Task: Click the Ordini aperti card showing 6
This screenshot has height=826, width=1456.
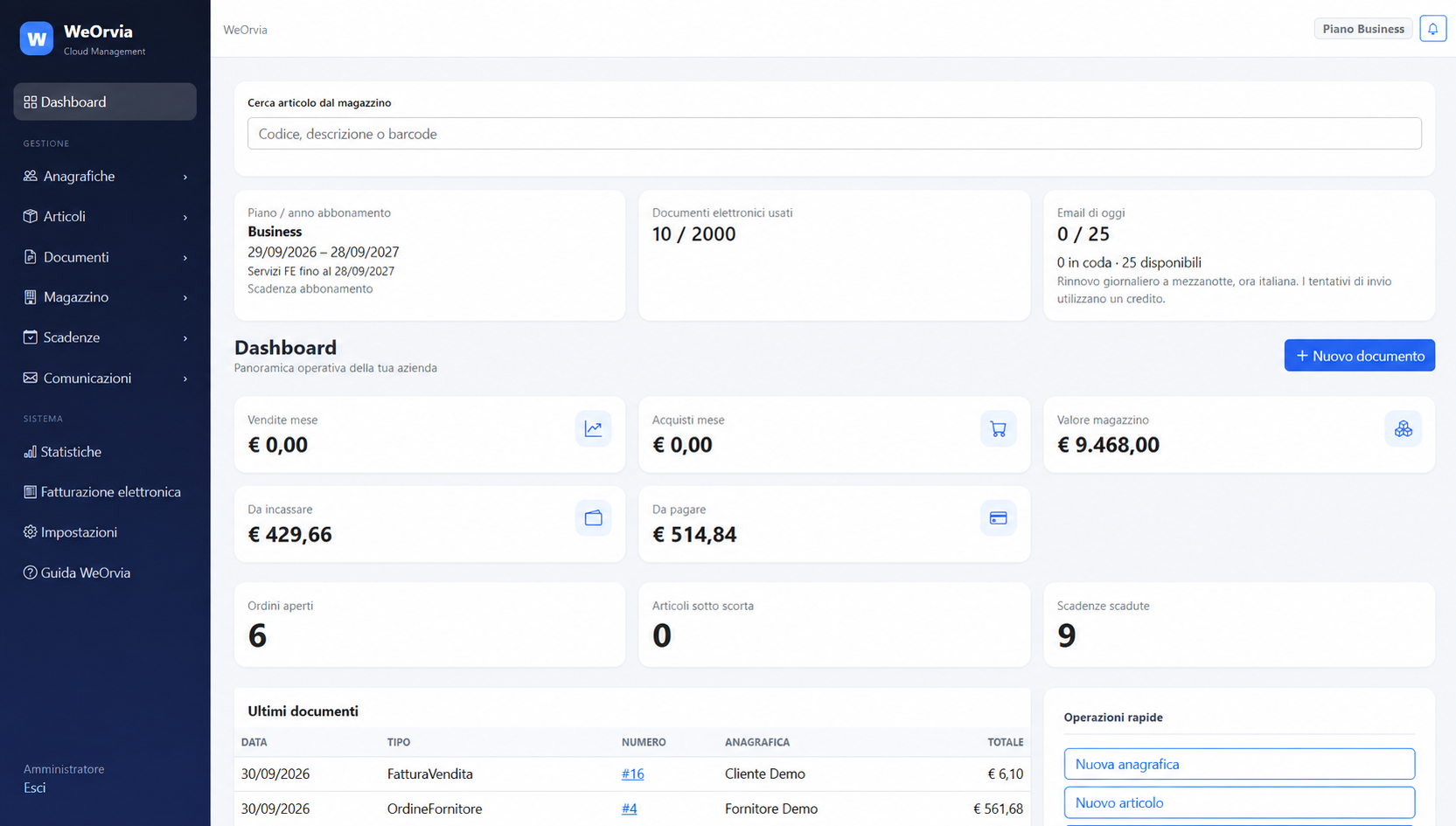Action: [429, 625]
